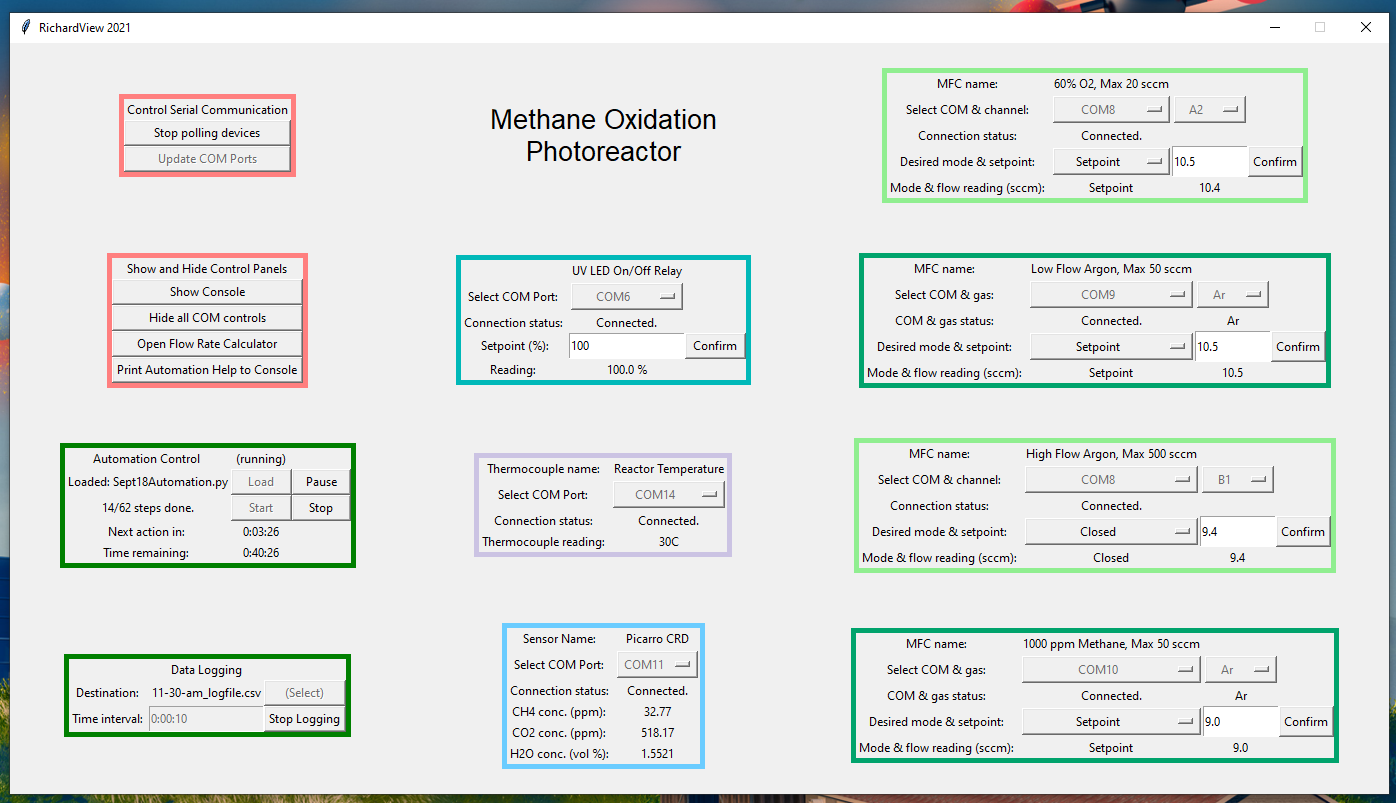Click the RichardView feather icon in title bar
Viewport: 1396px width, 803px height.
tap(24, 27)
